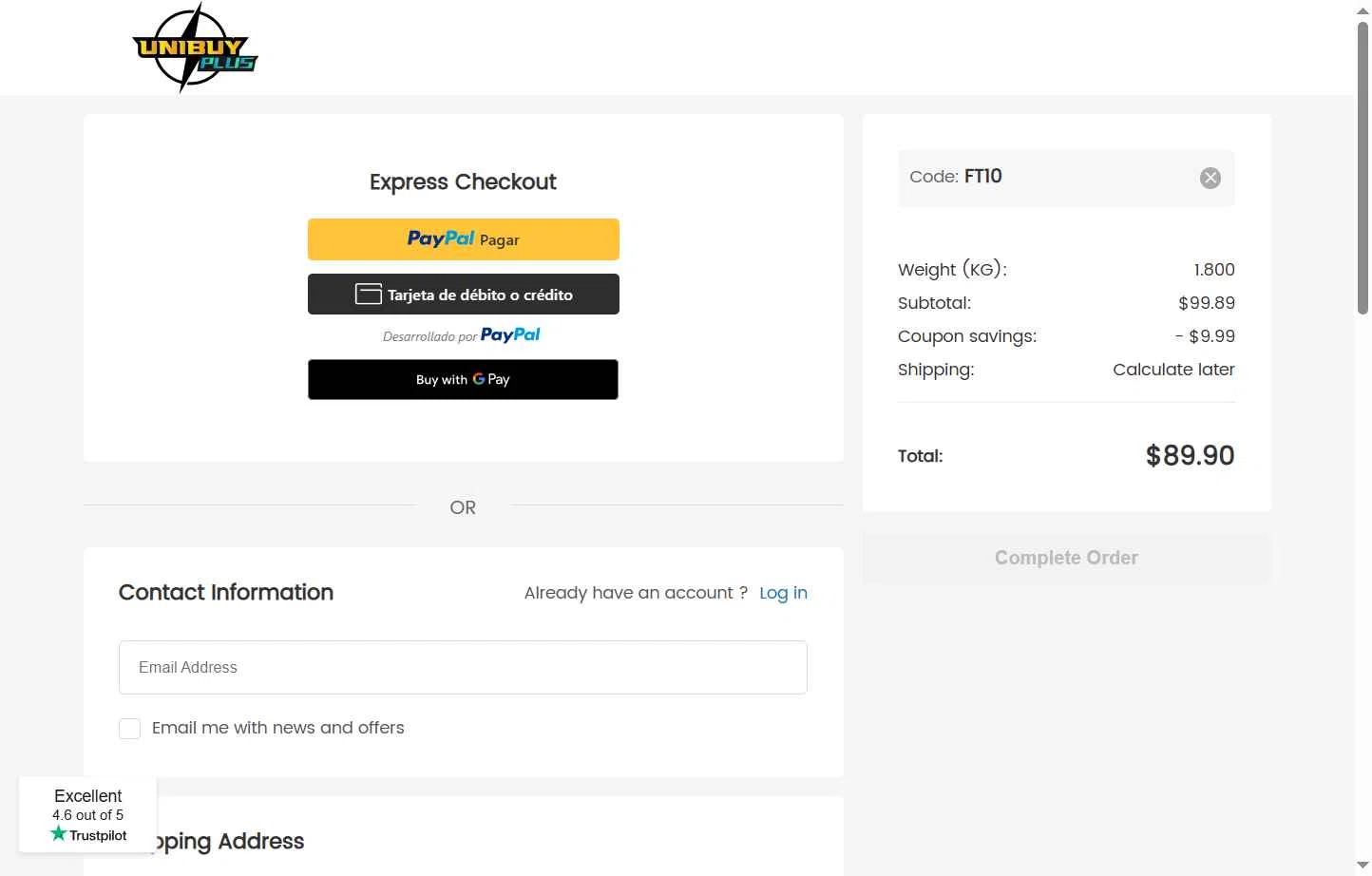Screen dimensions: 1372x876
Task: Click the Complete Order button
Action: 1066,558
